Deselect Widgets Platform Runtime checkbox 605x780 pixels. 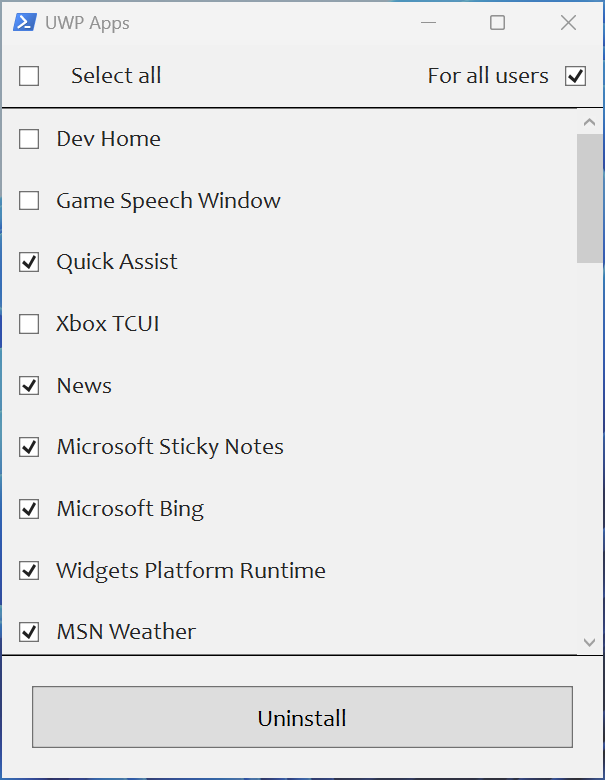(x=29, y=571)
